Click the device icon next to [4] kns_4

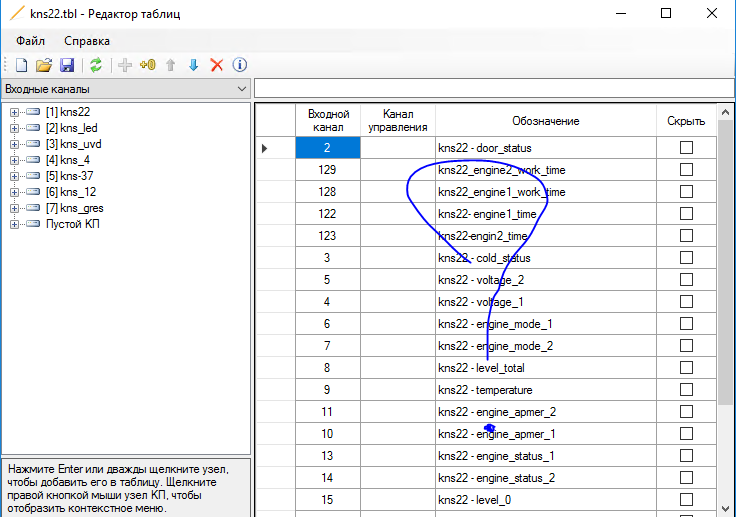pyautogui.click(x=33, y=160)
